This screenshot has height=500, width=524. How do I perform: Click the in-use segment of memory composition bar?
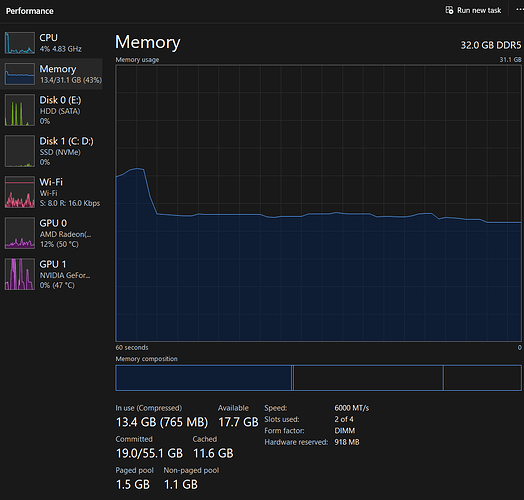pyautogui.click(x=203, y=378)
